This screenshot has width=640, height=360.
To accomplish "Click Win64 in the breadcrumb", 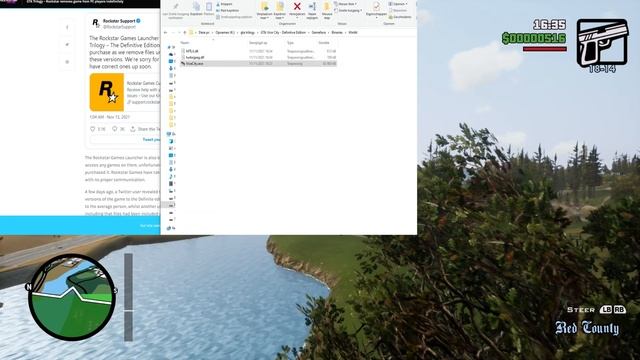I will [x=353, y=32].
